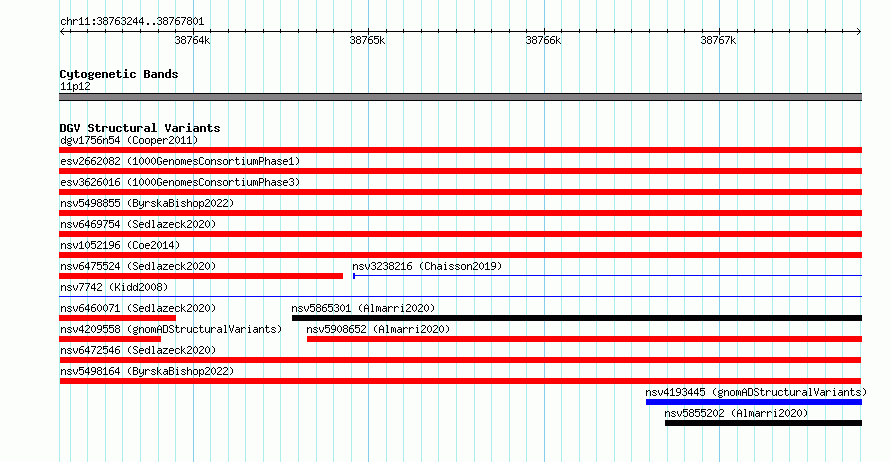This screenshot has height=462, width=890.
Task: Open the nsv6460071 (Sedlazeck2020) label
Action: point(138,308)
